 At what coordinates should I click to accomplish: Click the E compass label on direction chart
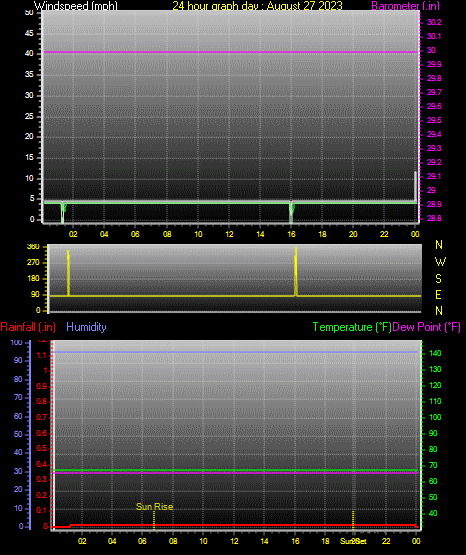pos(438,294)
